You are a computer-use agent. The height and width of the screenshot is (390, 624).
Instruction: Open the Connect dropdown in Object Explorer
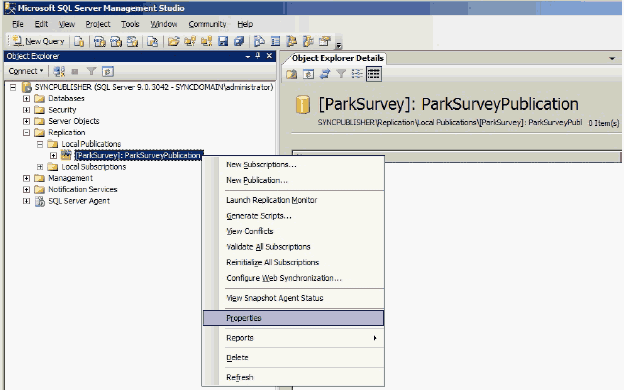(26, 71)
